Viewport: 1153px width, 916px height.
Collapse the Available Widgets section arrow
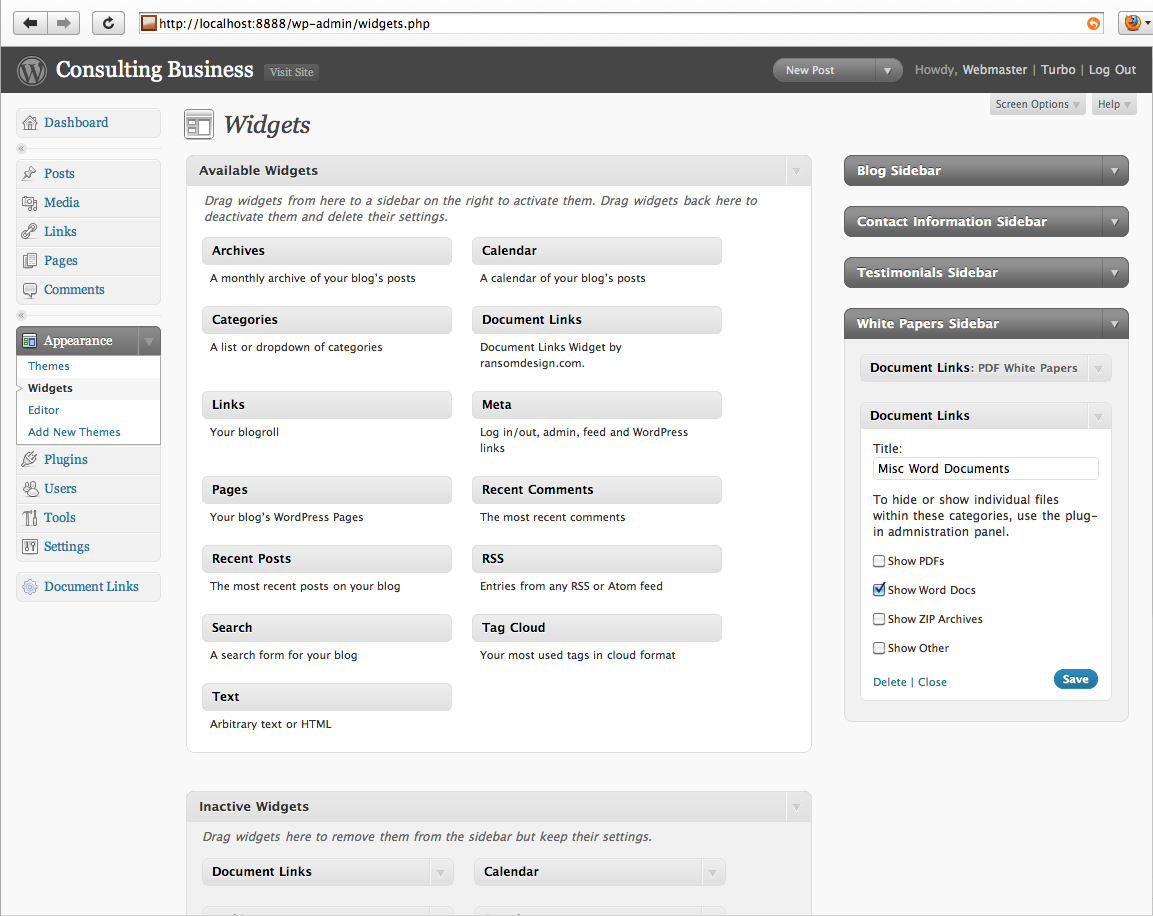coord(797,171)
